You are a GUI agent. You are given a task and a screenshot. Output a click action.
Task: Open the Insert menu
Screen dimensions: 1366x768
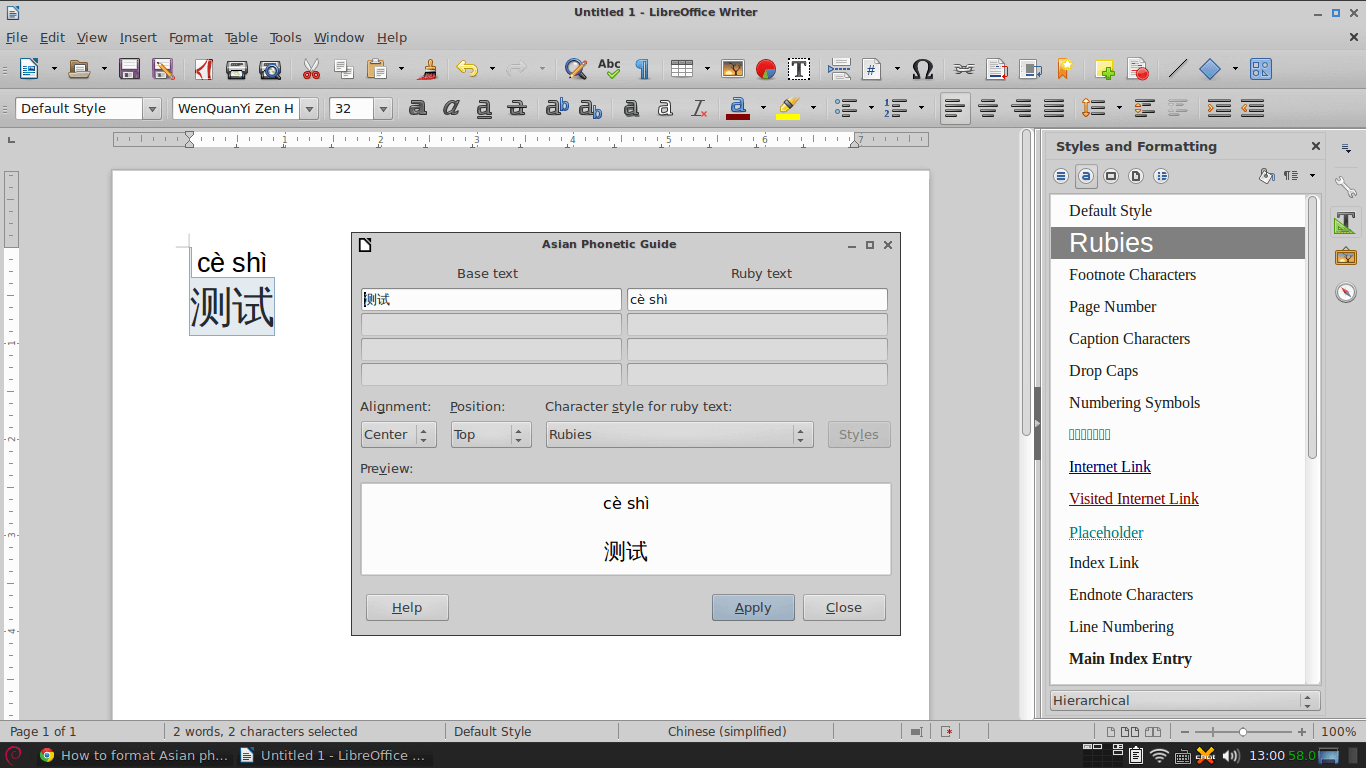pos(138,37)
